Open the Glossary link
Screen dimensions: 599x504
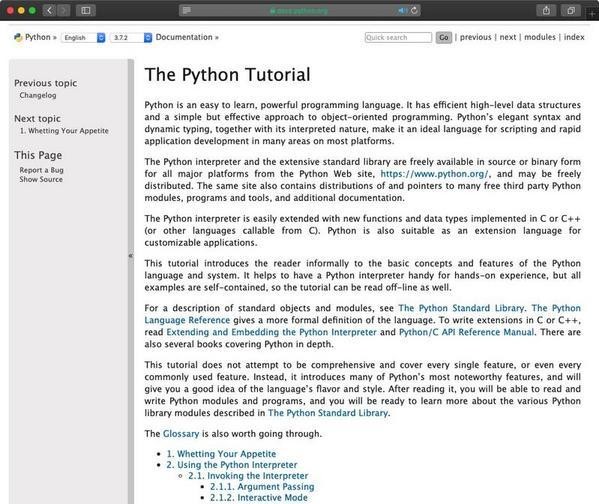[181, 434]
